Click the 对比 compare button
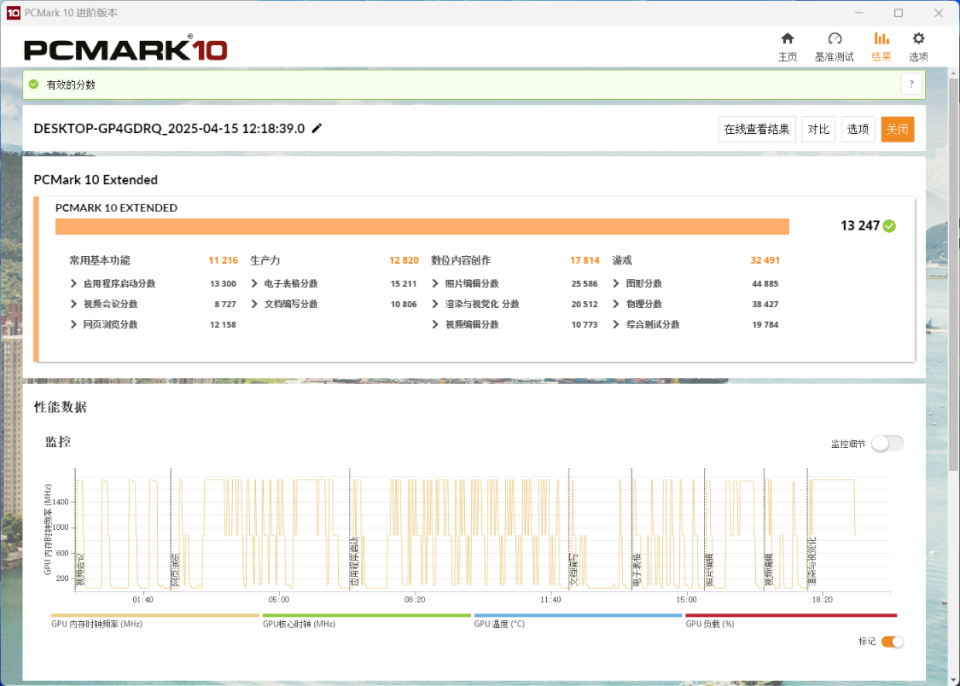The height and width of the screenshot is (686, 960). pyautogui.click(x=819, y=129)
